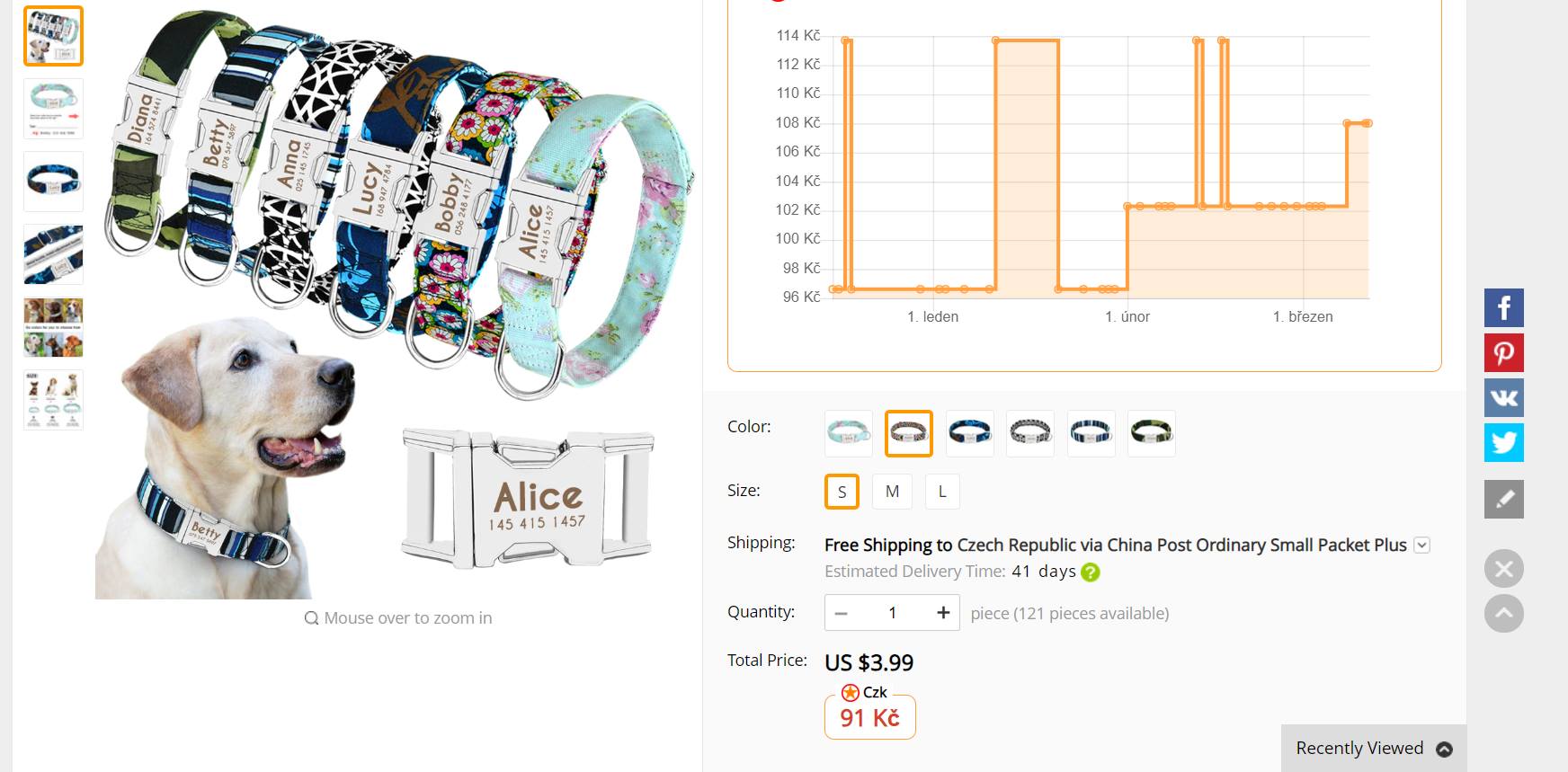Choose size M option
1568x772 pixels.
pos(892,492)
